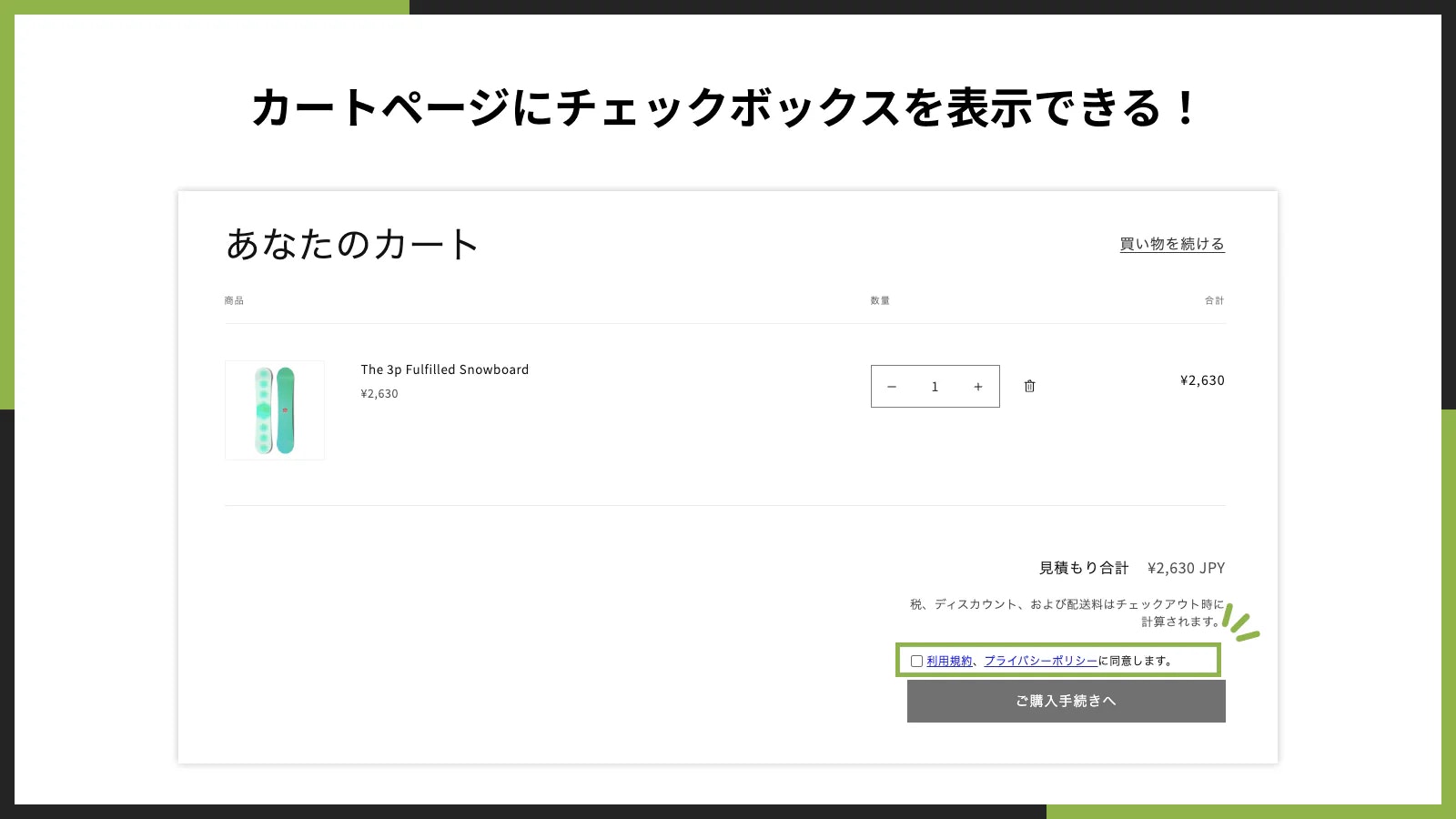
Task: Open the プライバシーポリシー (privacy policy) link
Action: (1039, 661)
